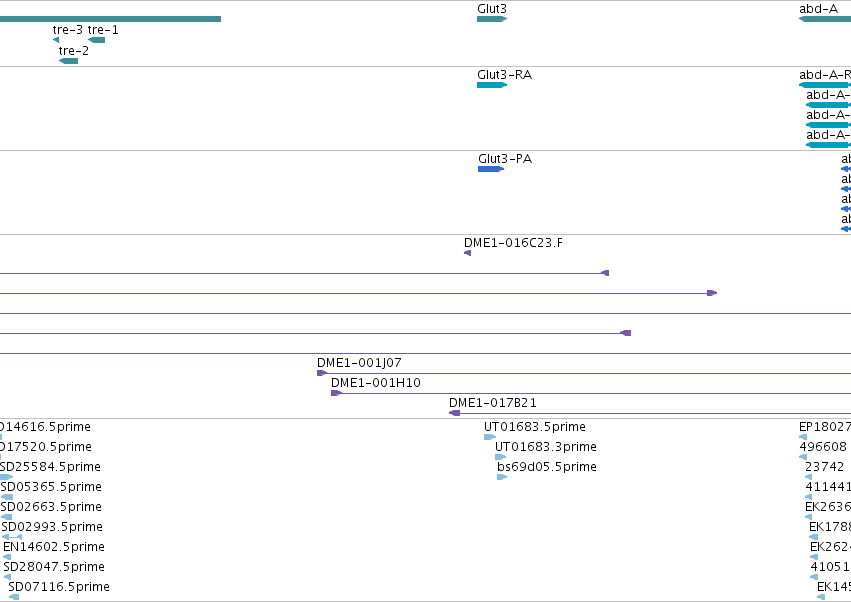Image resolution: width=851 pixels, height=602 pixels.
Task: Click the SD05365.5prime label
Action: click(51, 487)
